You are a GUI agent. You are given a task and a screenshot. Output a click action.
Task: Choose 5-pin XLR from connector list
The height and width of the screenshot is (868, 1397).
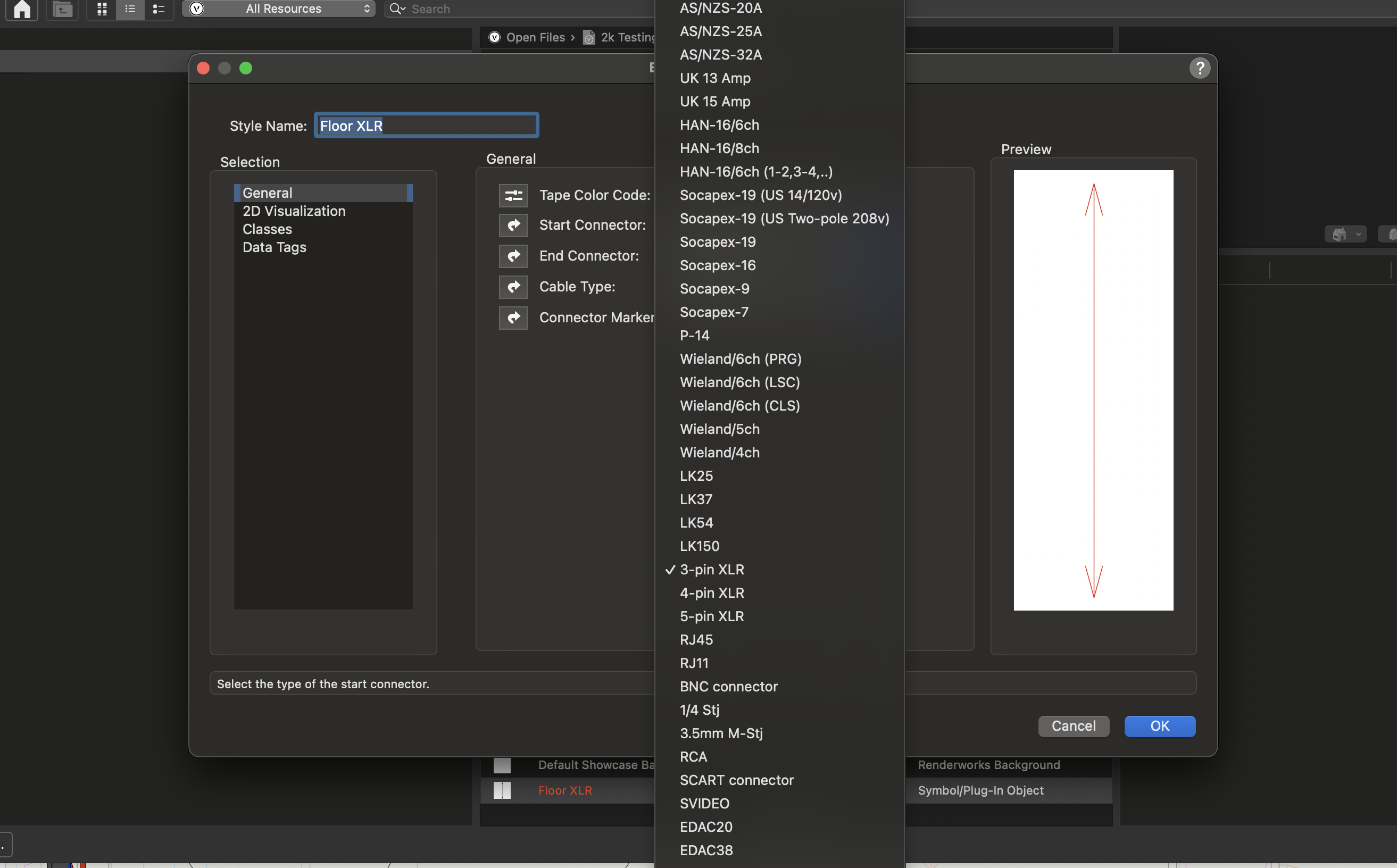click(x=711, y=616)
